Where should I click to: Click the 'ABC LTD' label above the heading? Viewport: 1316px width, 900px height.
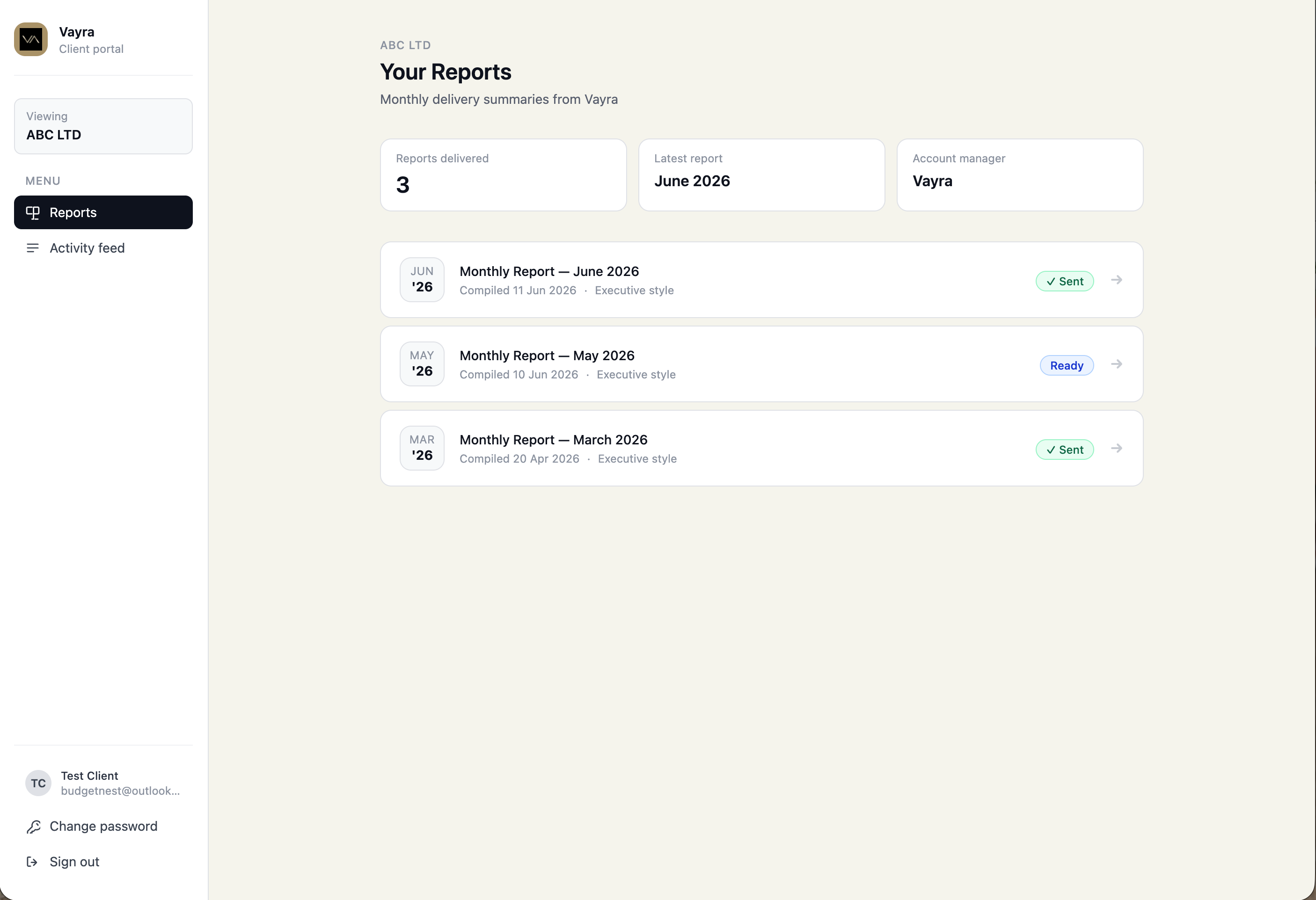click(405, 45)
